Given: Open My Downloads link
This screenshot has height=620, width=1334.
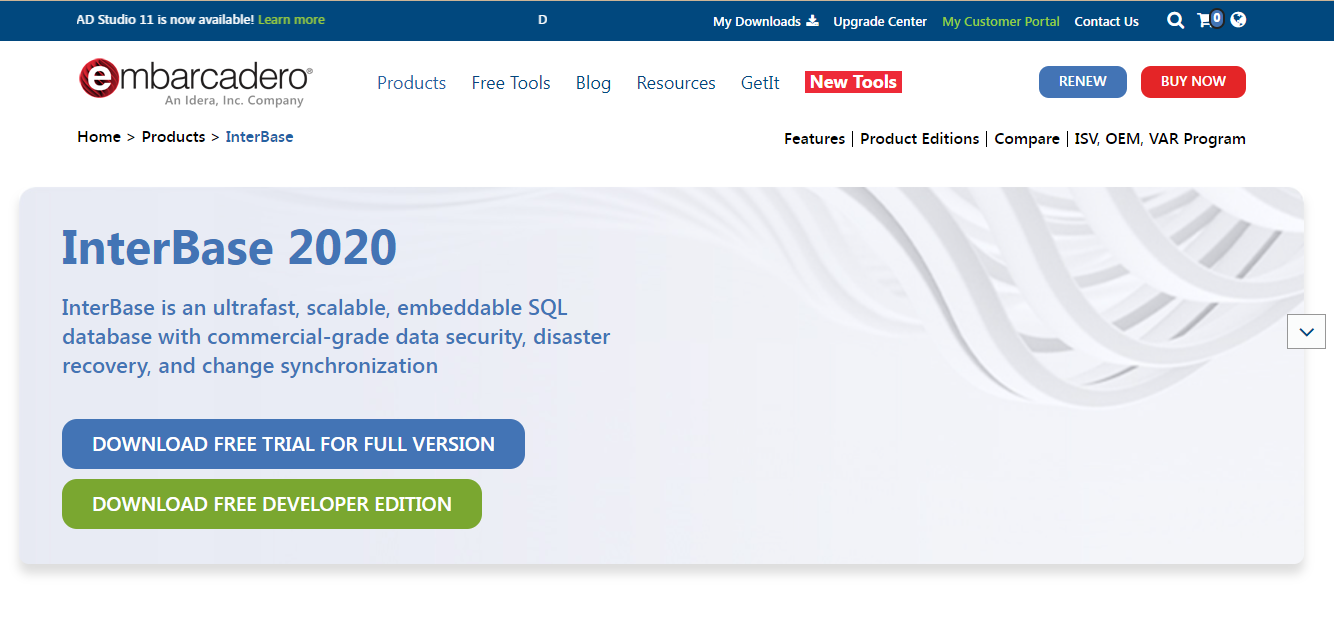Looking at the screenshot, I should pos(757,21).
